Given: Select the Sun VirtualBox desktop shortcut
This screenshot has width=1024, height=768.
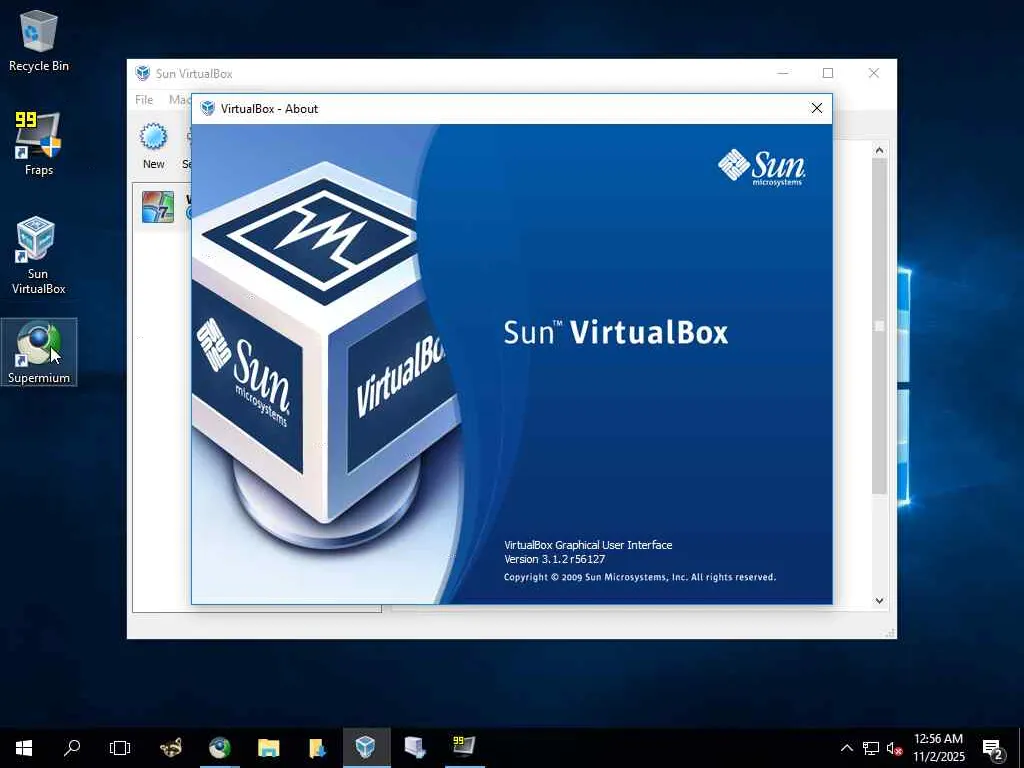Looking at the screenshot, I should [x=39, y=255].
